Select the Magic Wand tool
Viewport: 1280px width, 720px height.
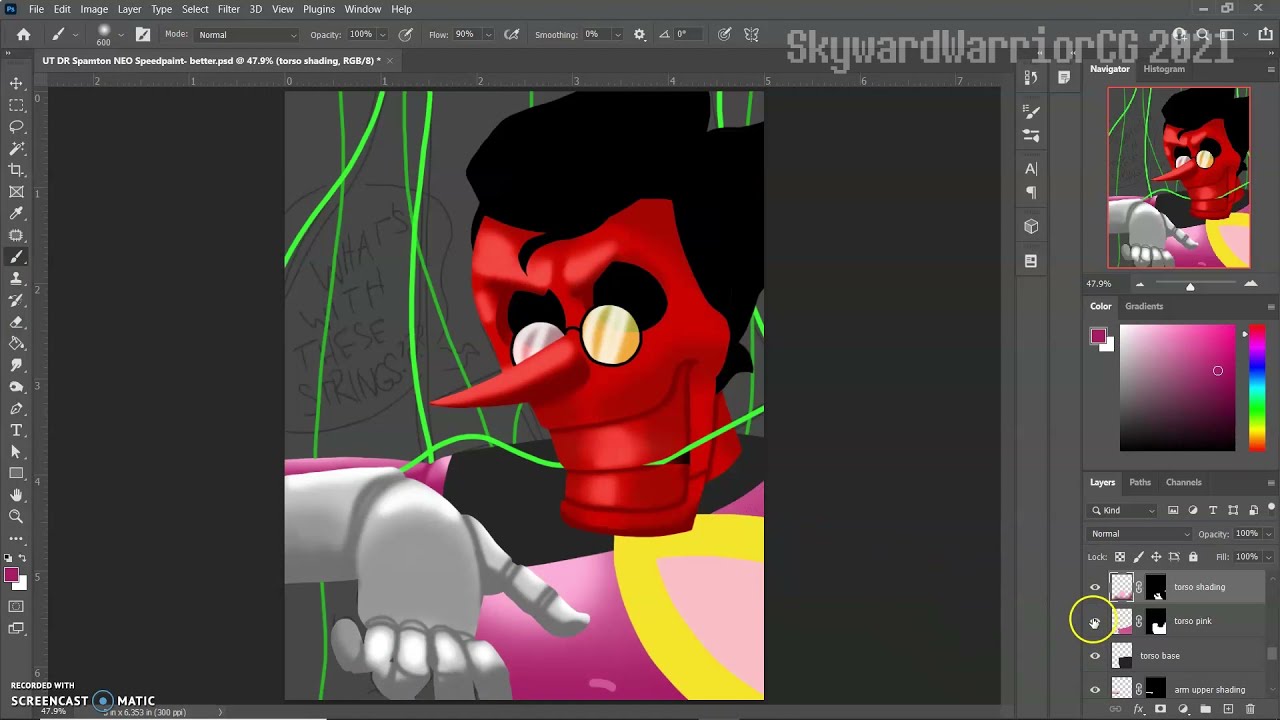pyautogui.click(x=16, y=148)
